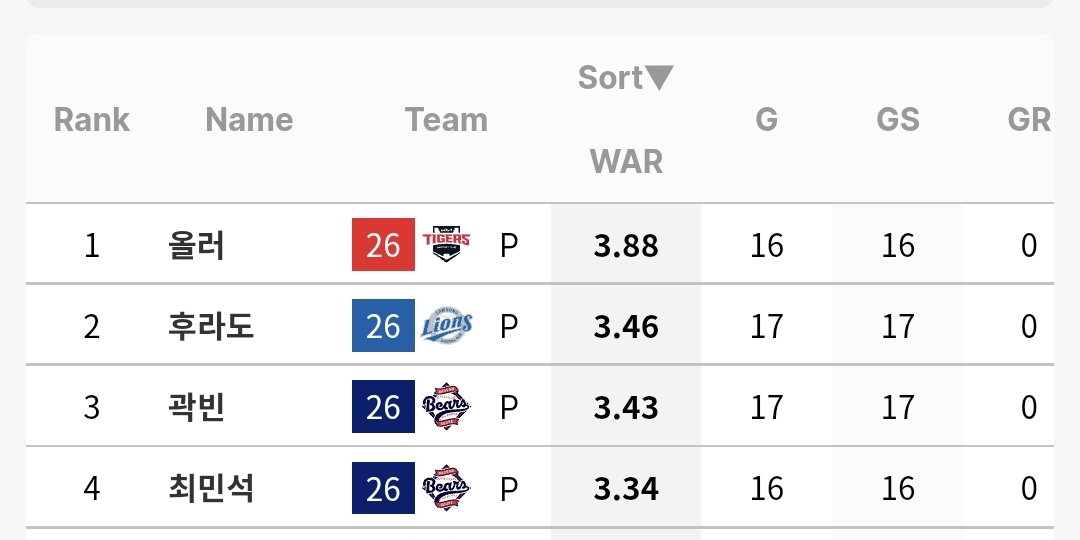Open player 후라도's profile link
The width and height of the screenshot is (1080, 540).
(211, 326)
